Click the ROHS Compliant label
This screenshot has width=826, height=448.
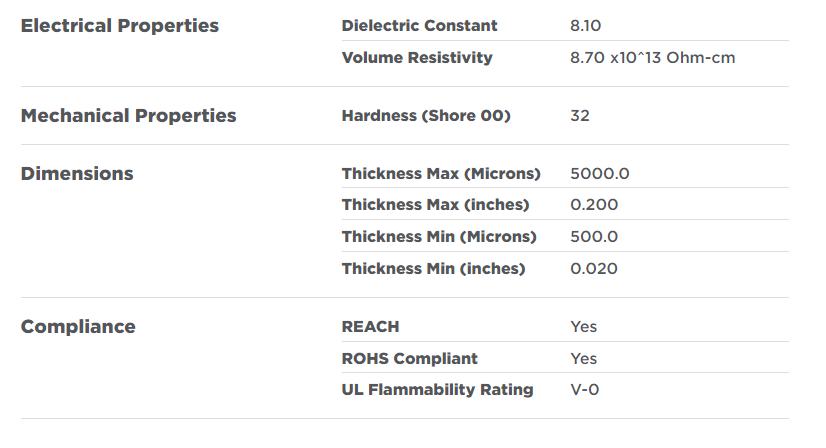[x=410, y=358]
